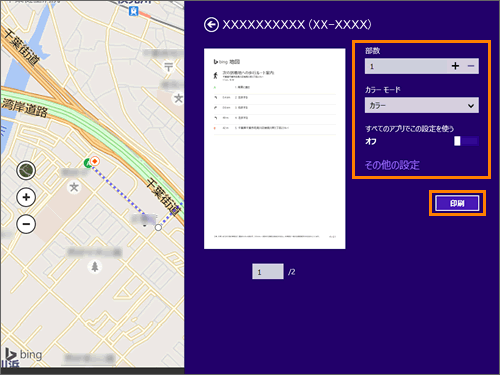Viewport: 500px width, 375px height.
Task: Zoom in the map with plus icon
Action: [26, 197]
